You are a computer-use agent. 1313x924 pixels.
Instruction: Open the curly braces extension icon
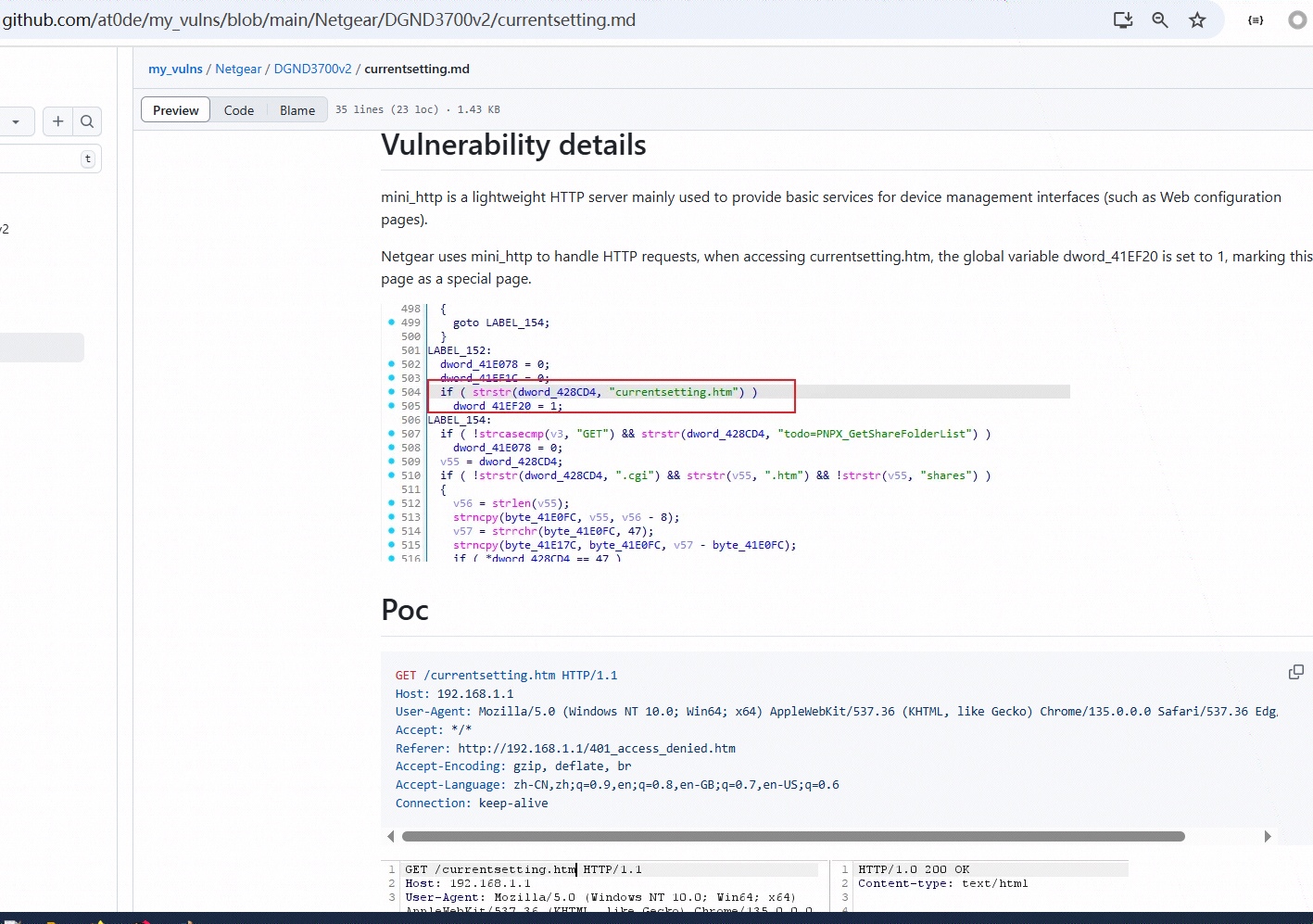1256,20
